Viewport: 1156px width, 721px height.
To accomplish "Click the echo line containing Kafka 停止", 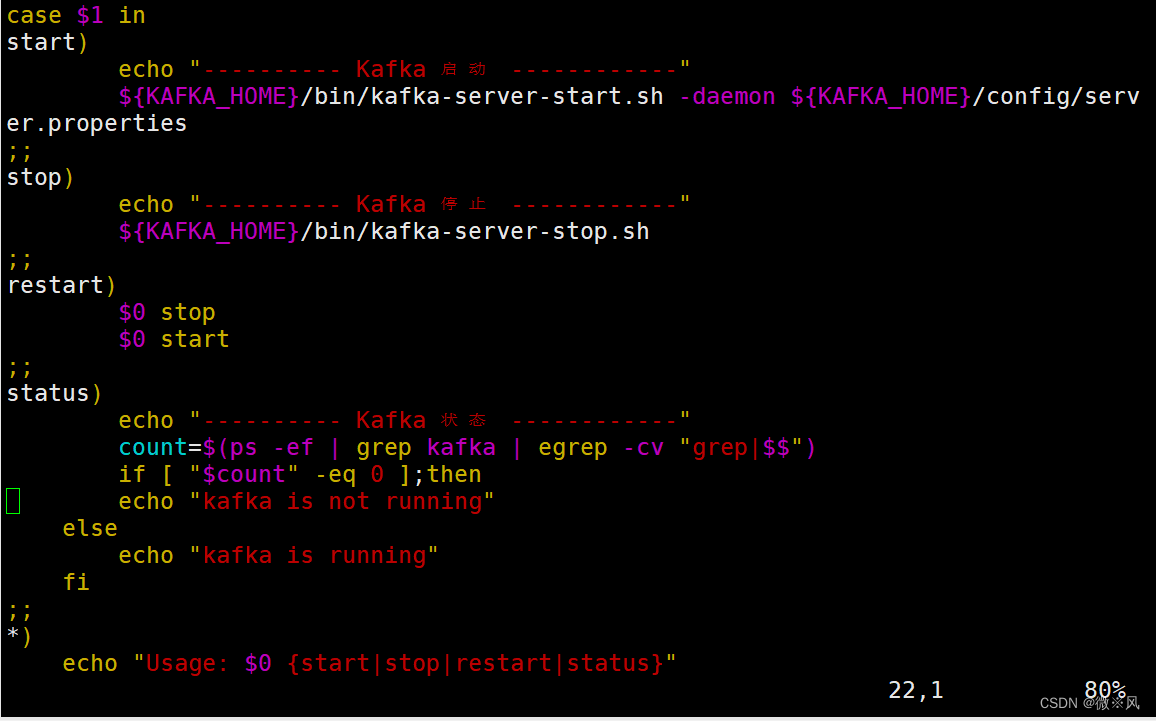I will [404, 204].
